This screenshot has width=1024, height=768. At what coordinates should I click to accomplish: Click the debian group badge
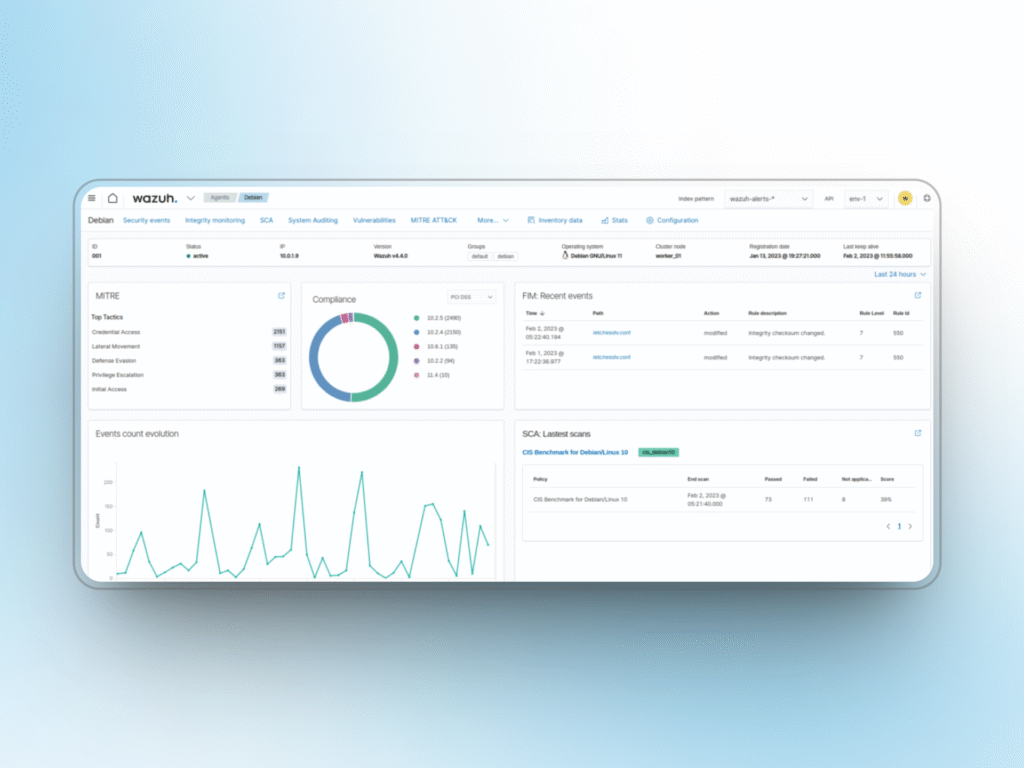coord(505,257)
